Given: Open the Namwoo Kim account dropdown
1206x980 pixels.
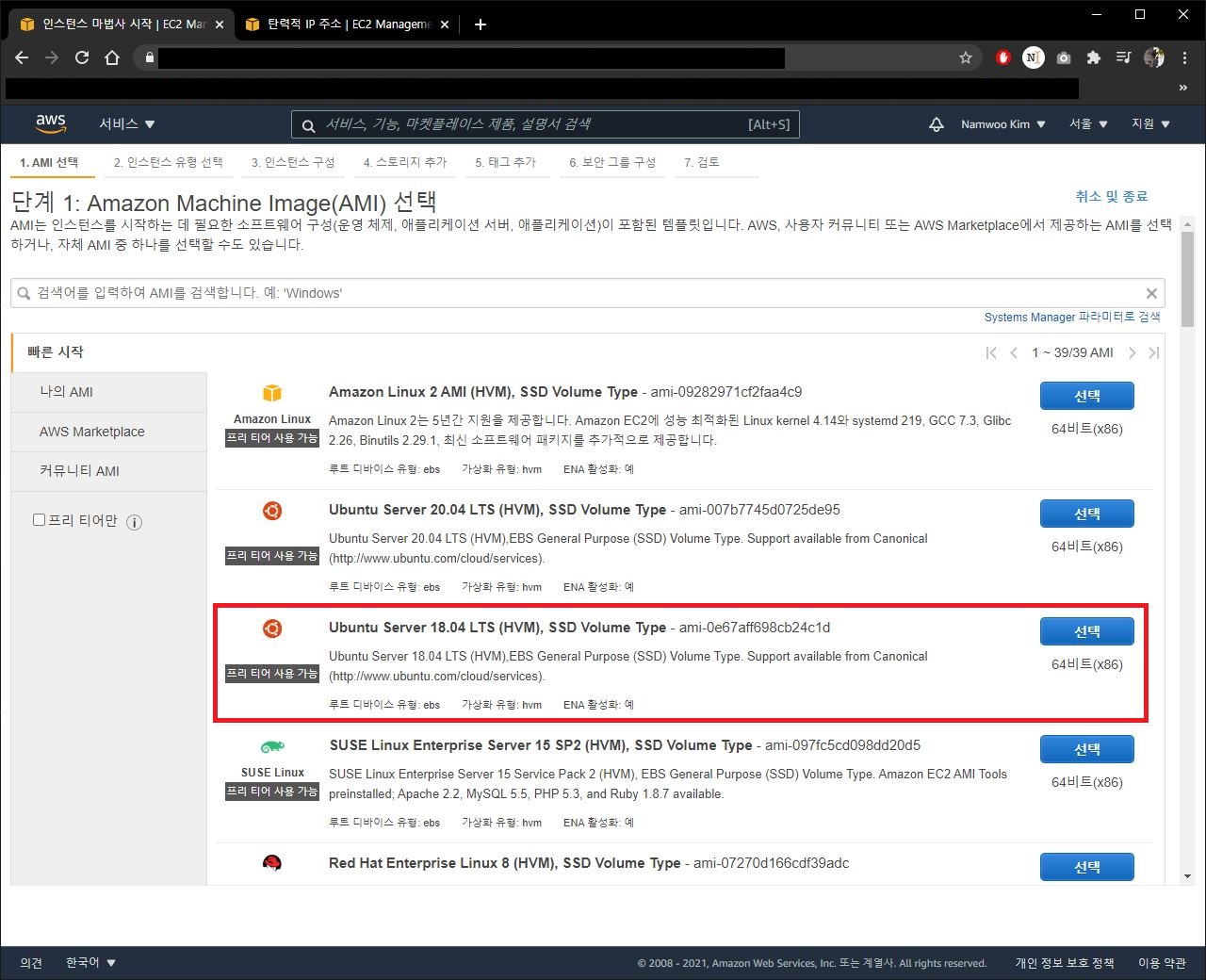Looking at the screenshot, I should coord(1003,124).
